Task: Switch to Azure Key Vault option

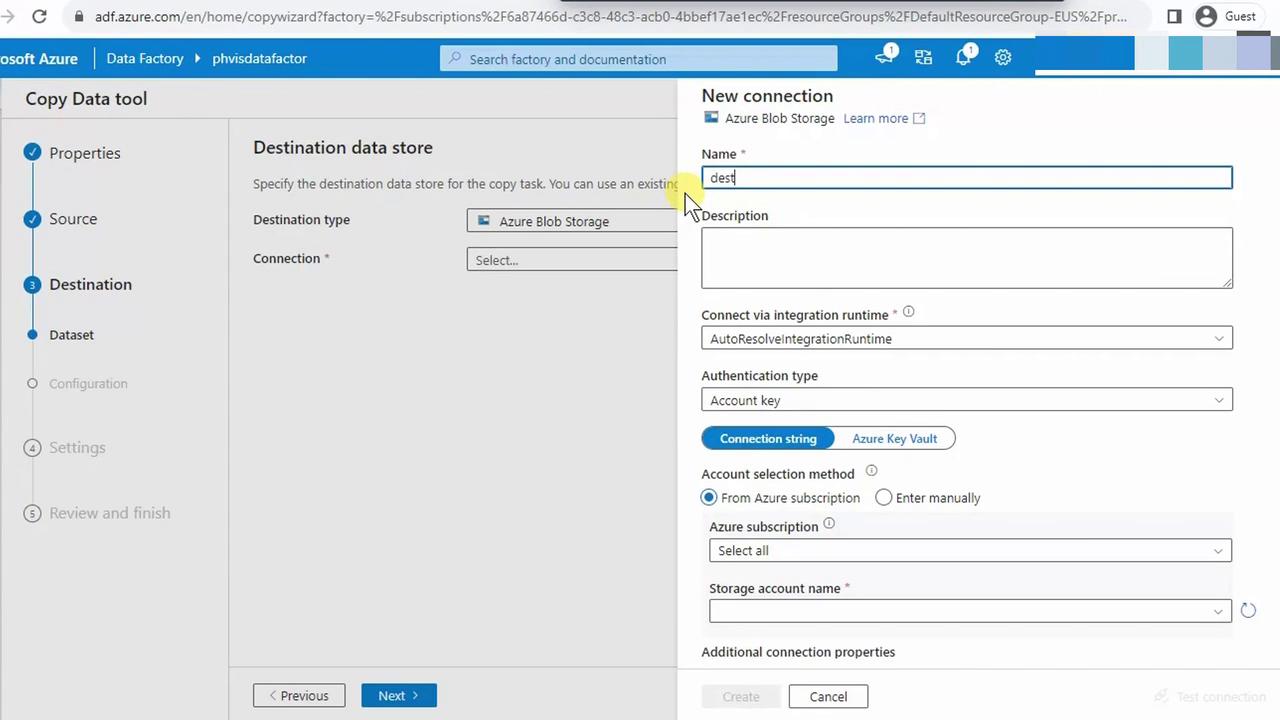Action: [x=894, y=438]
